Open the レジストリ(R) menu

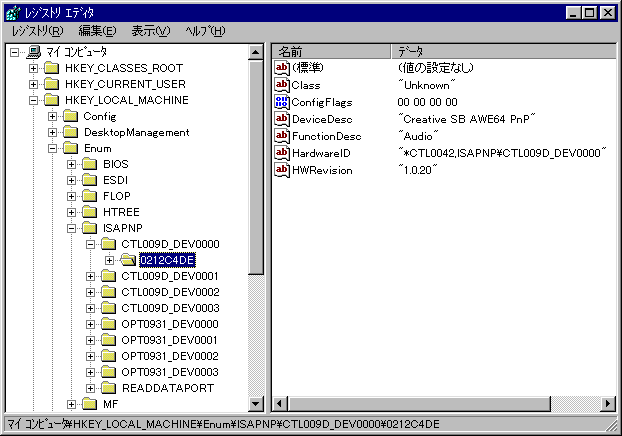click(x=38, y=31)
